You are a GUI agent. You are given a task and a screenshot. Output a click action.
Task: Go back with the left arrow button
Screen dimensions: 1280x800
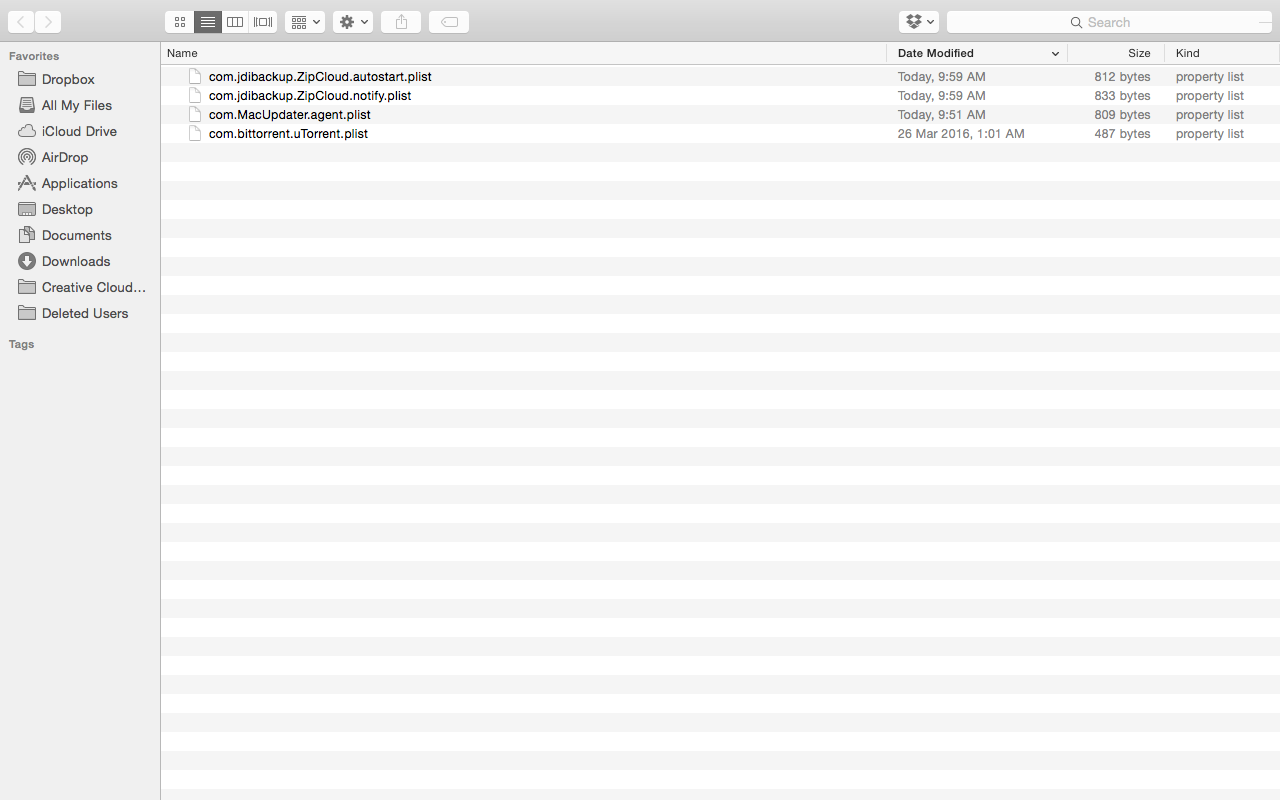click(x=21, y=22)
